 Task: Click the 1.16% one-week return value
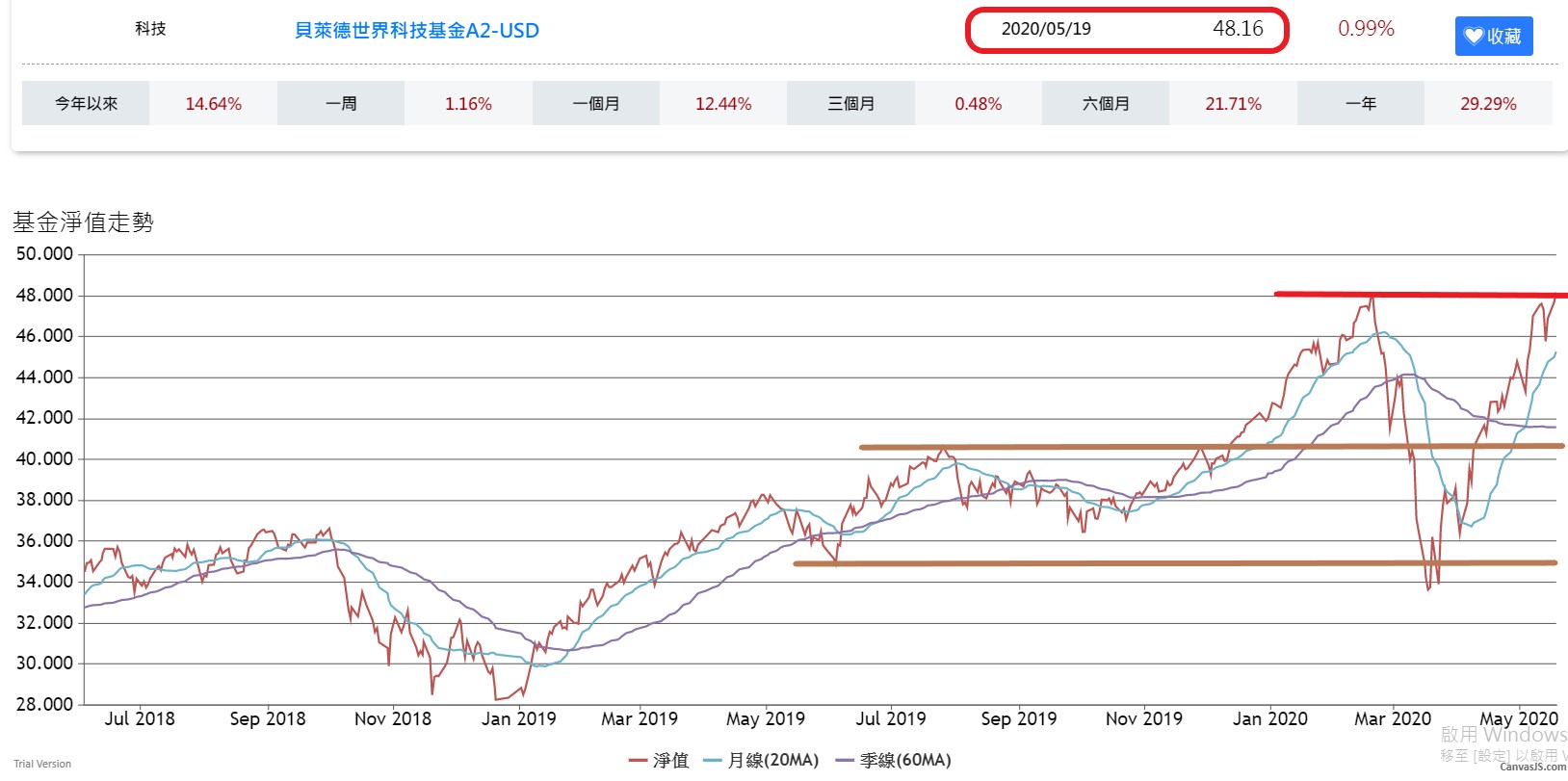click(468, 103)
